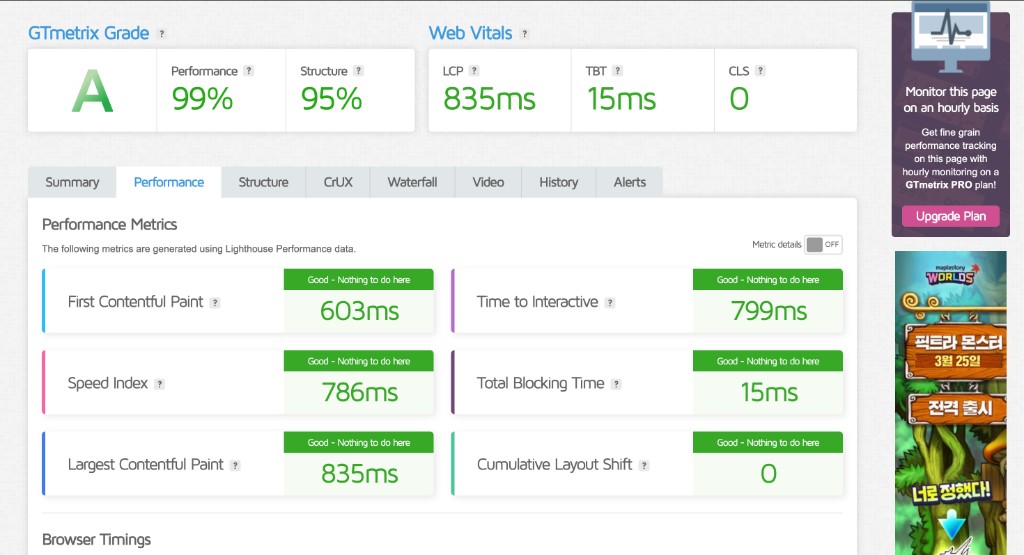Open the History tab
This screenshot has width=1024, height=555.
[x=558, y=182]
